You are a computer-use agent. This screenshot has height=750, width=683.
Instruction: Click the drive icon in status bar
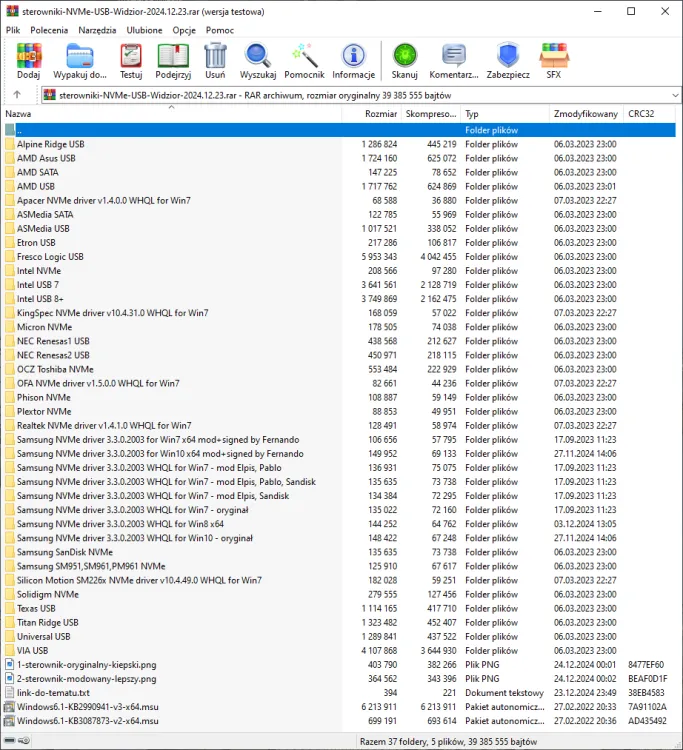[x=10, y=740]
